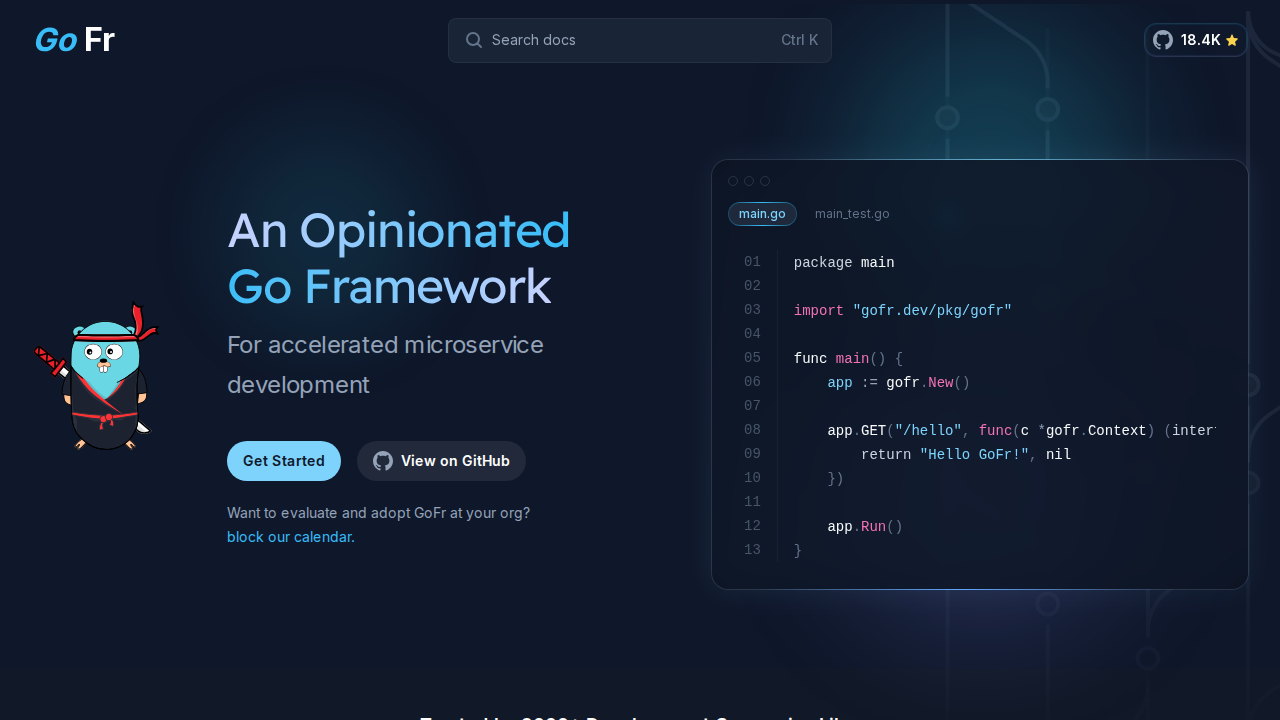Screen dimensions: 1280x720
Task: Open the main_test.go tab
Action: click(852, 214)
